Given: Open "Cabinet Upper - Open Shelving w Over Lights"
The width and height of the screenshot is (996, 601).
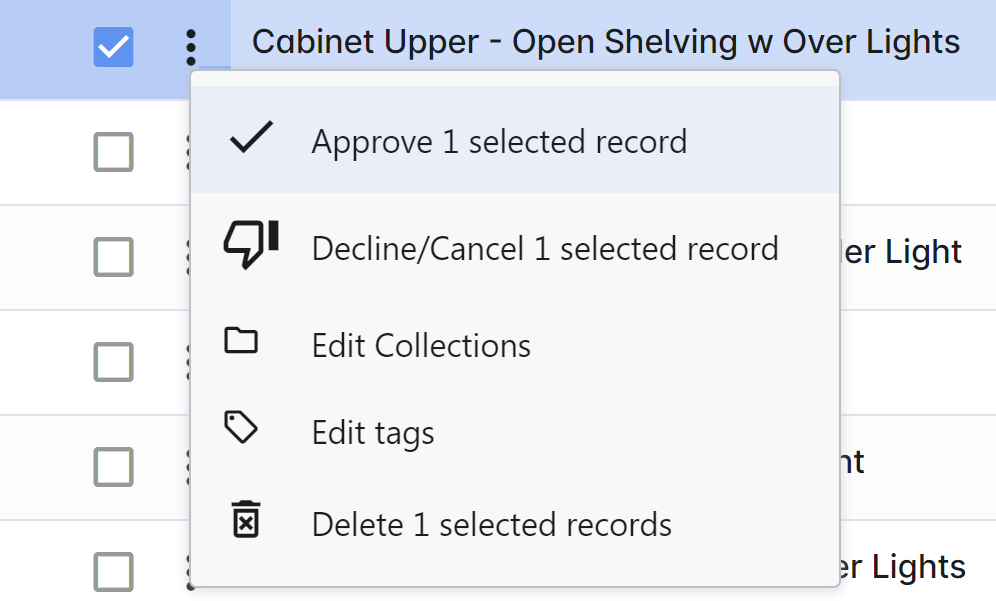Looking at the screenshot, I should tap(605, 42).
